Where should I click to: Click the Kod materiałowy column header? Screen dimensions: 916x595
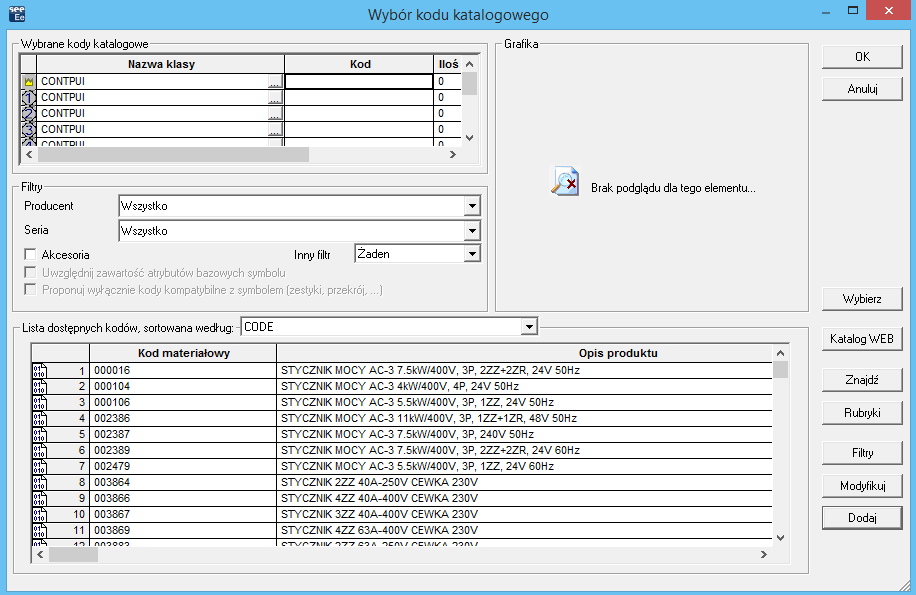pyautogui.click(x=183, y=353)
